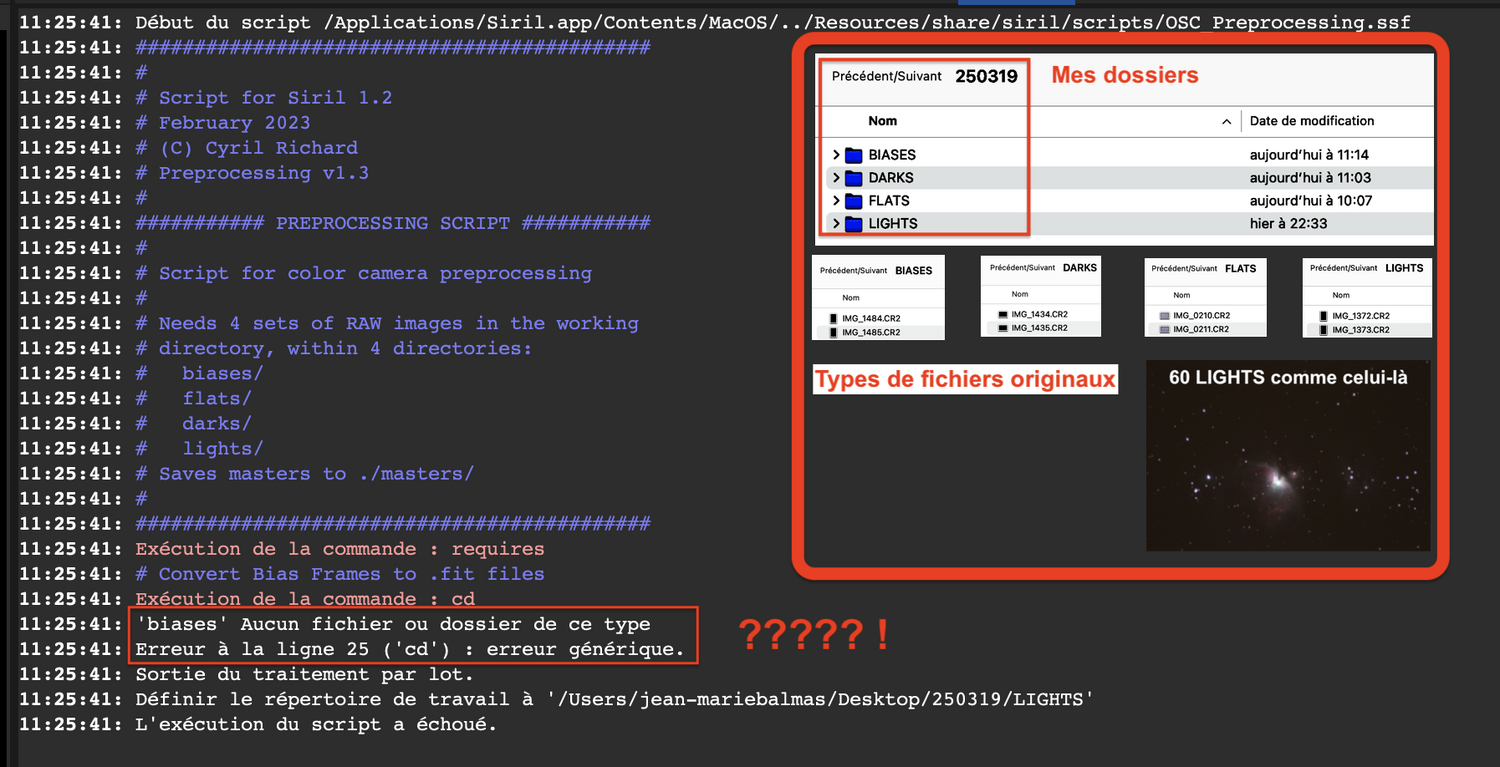
Task: Click the file icon beside IMG_1484.CR2
Action: click(833, 319)
